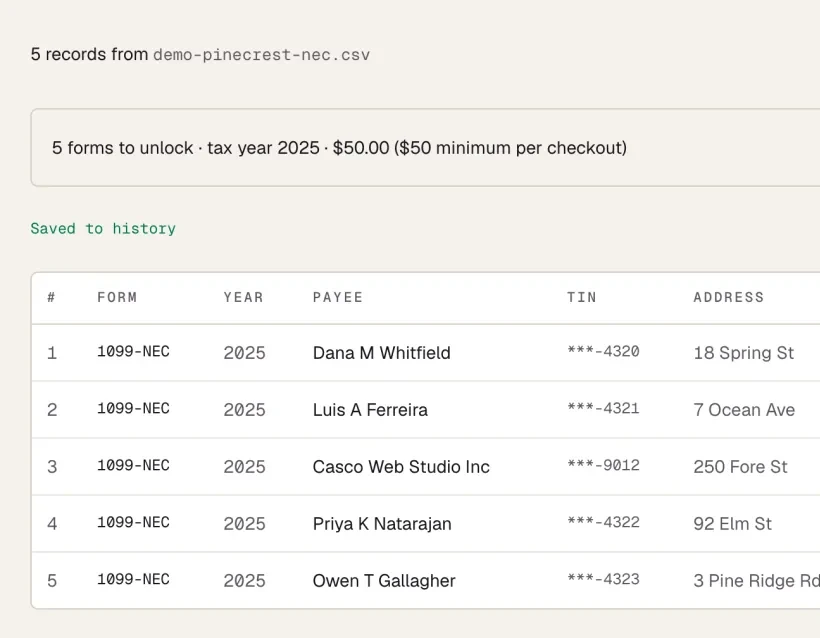Select payee Priya K Natarajan
Viewport: 820px width, 638px height.
[382, 523]
